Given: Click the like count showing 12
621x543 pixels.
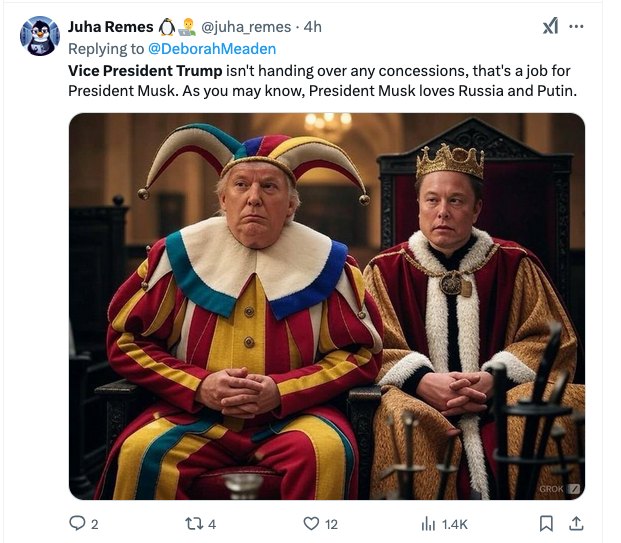Looking at the screenshot, I should [331, 523].
